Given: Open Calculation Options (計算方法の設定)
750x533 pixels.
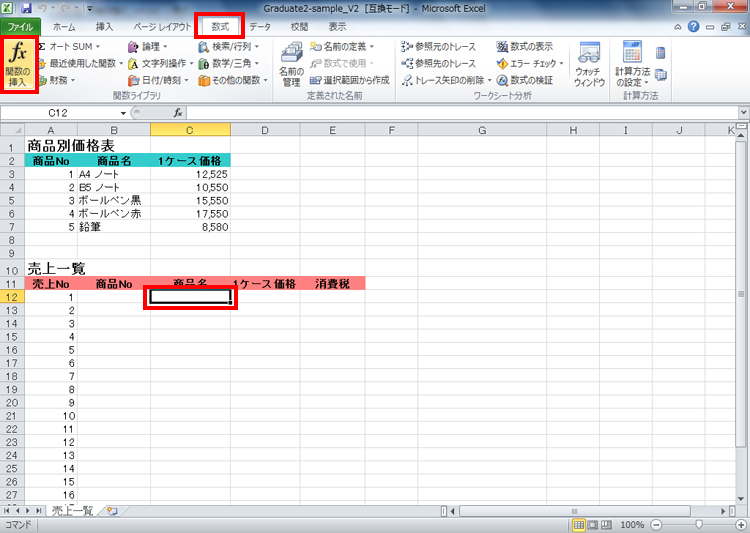Looking at the screenshot, I should coord(632,65).
